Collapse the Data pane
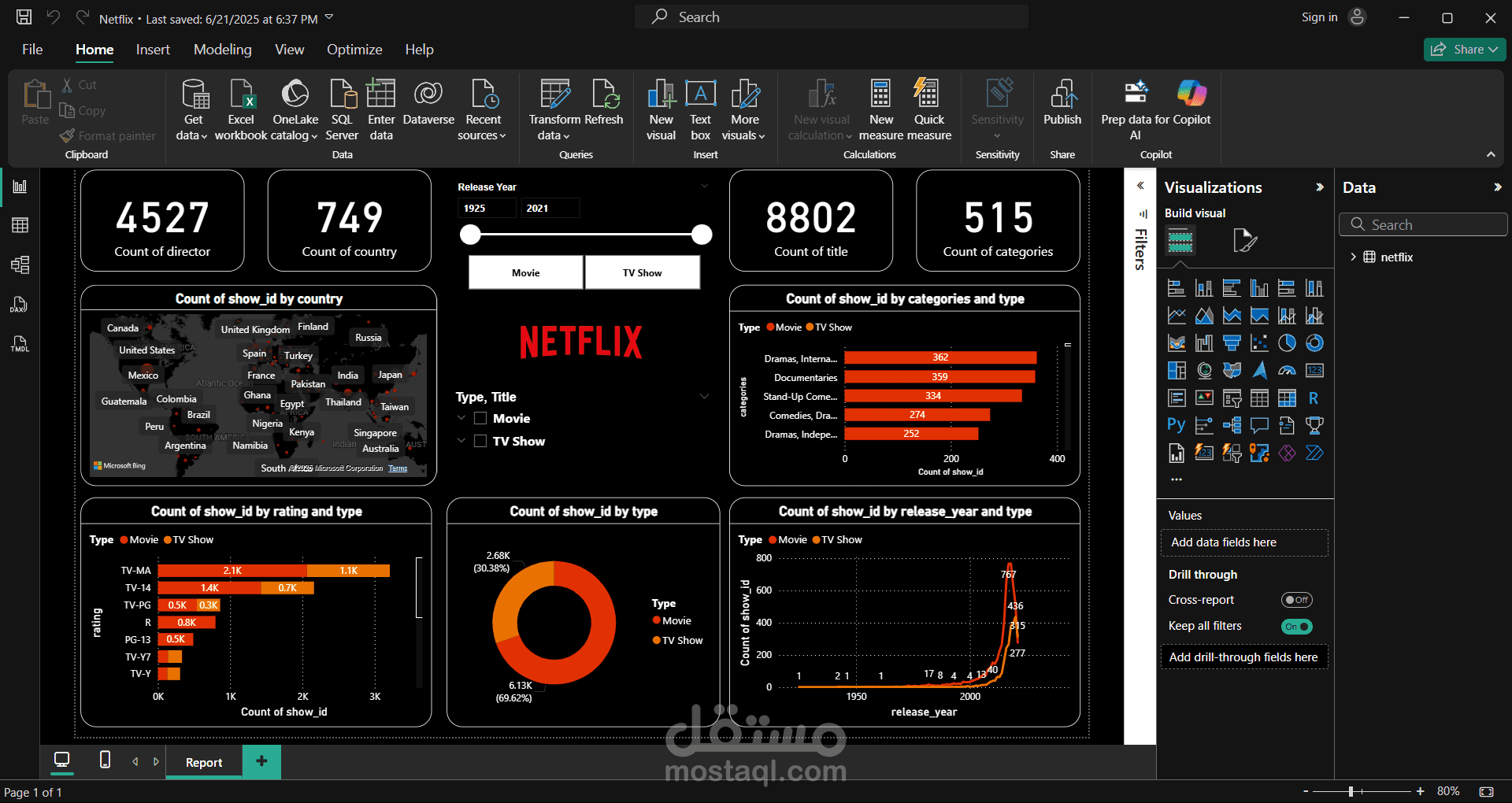The image size is (1512, 803). coord(1498,187)
